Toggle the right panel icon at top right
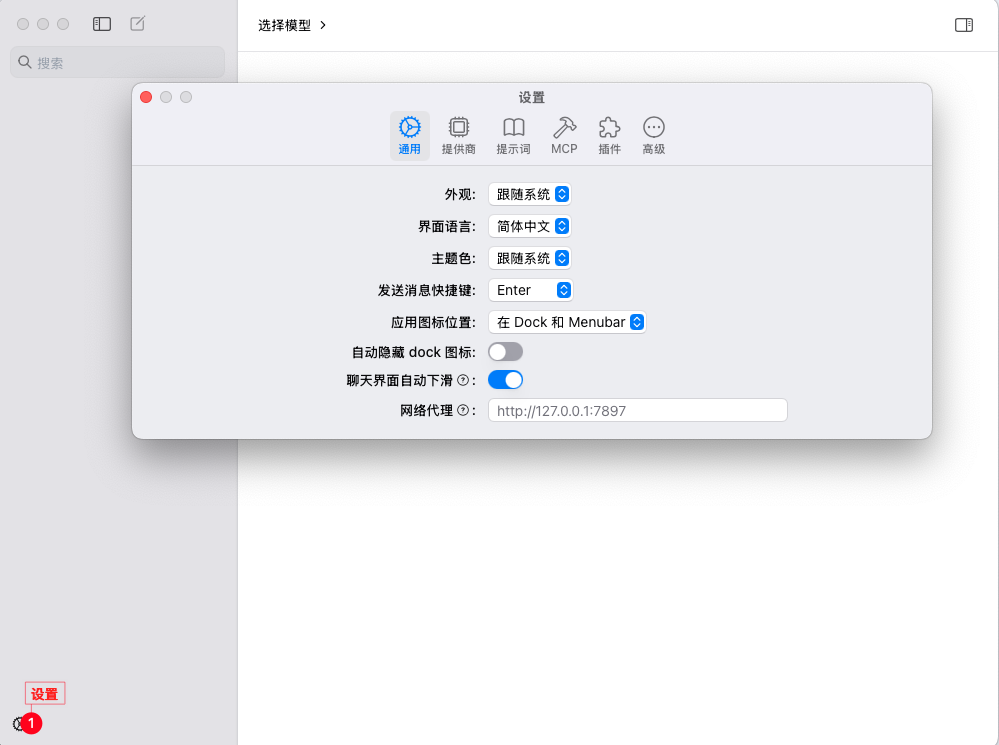The image size is (999, 745). click(963, 25)
